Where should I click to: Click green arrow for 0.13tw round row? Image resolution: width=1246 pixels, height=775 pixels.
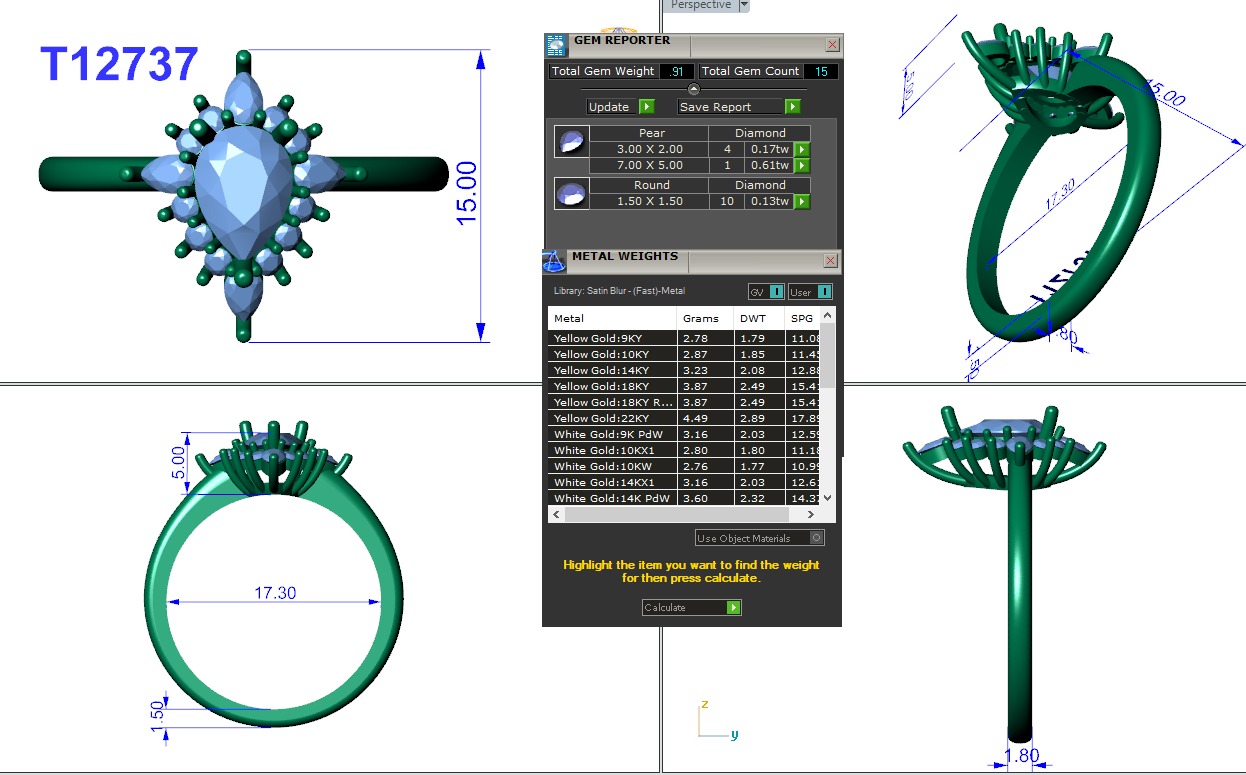802,202
